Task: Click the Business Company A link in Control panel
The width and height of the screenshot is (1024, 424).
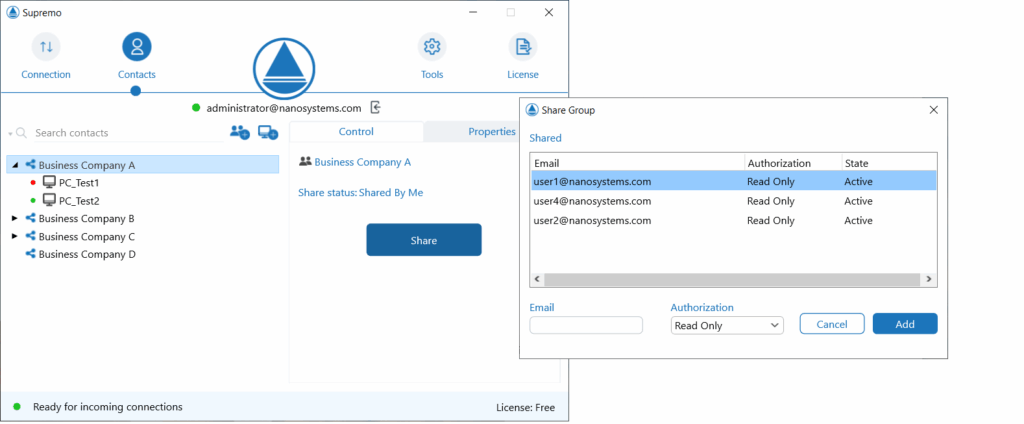Action: point(362,162)
